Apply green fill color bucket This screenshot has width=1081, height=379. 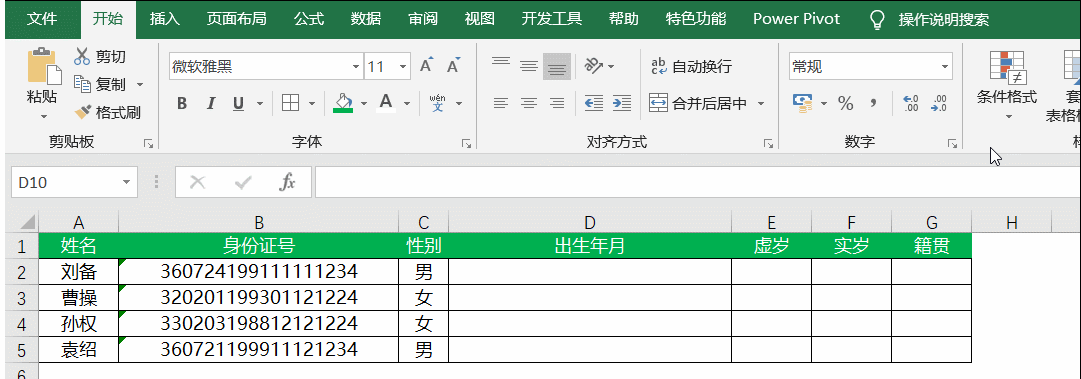343,103
